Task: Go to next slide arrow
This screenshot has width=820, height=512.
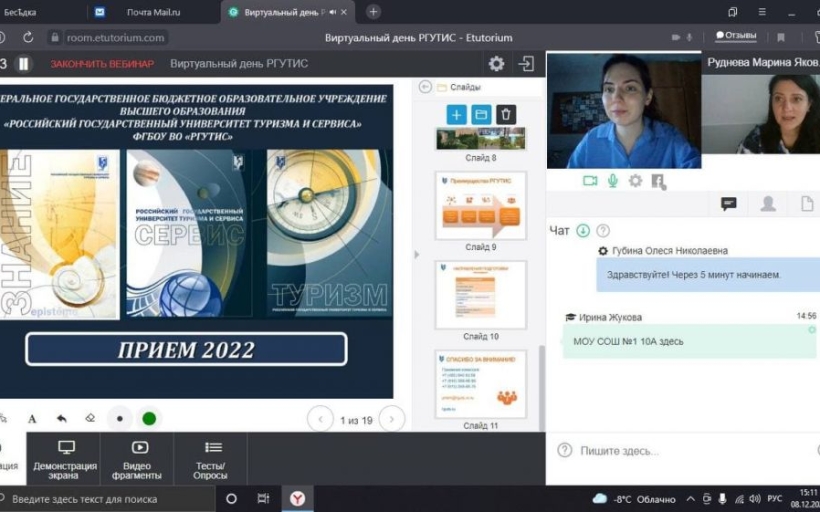Action: [x=392, y=419]
